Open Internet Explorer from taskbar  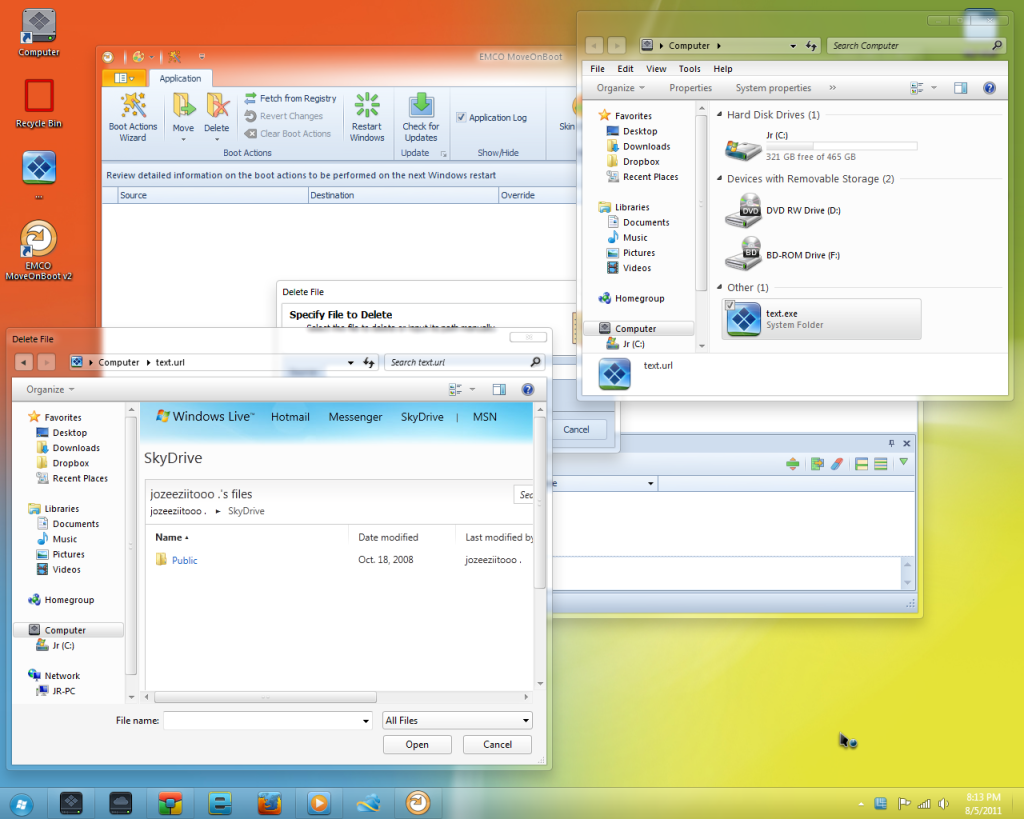coord(219,803)
